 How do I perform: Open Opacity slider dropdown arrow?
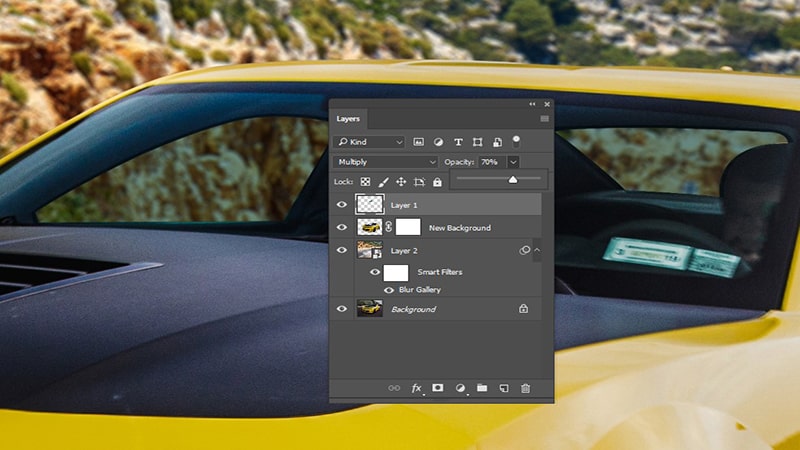(513, 162)
